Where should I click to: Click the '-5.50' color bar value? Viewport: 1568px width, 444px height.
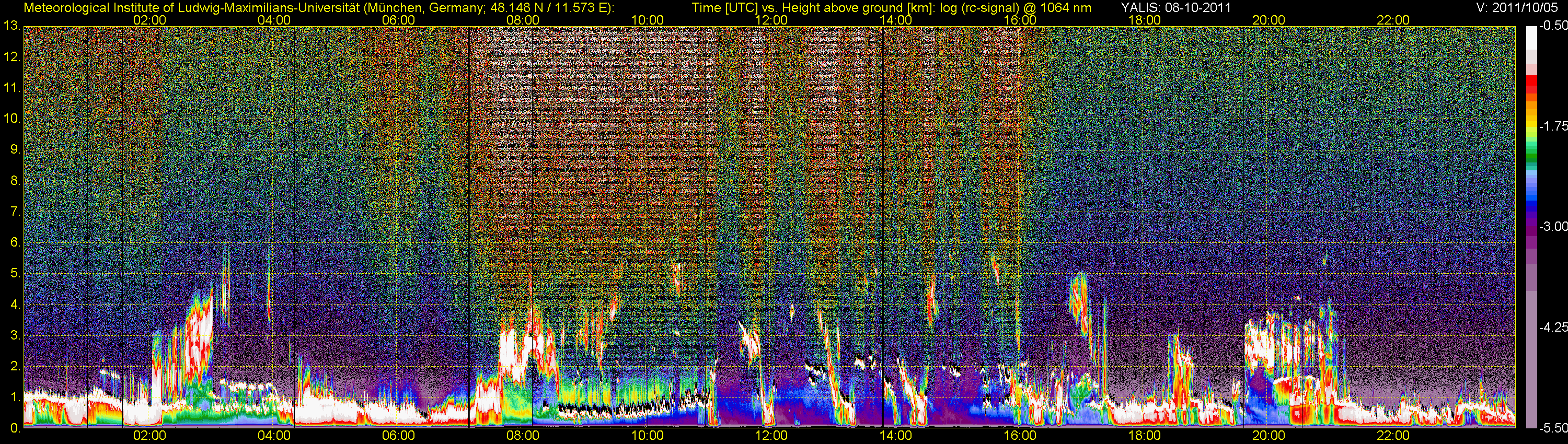[x=1553, y=428]
